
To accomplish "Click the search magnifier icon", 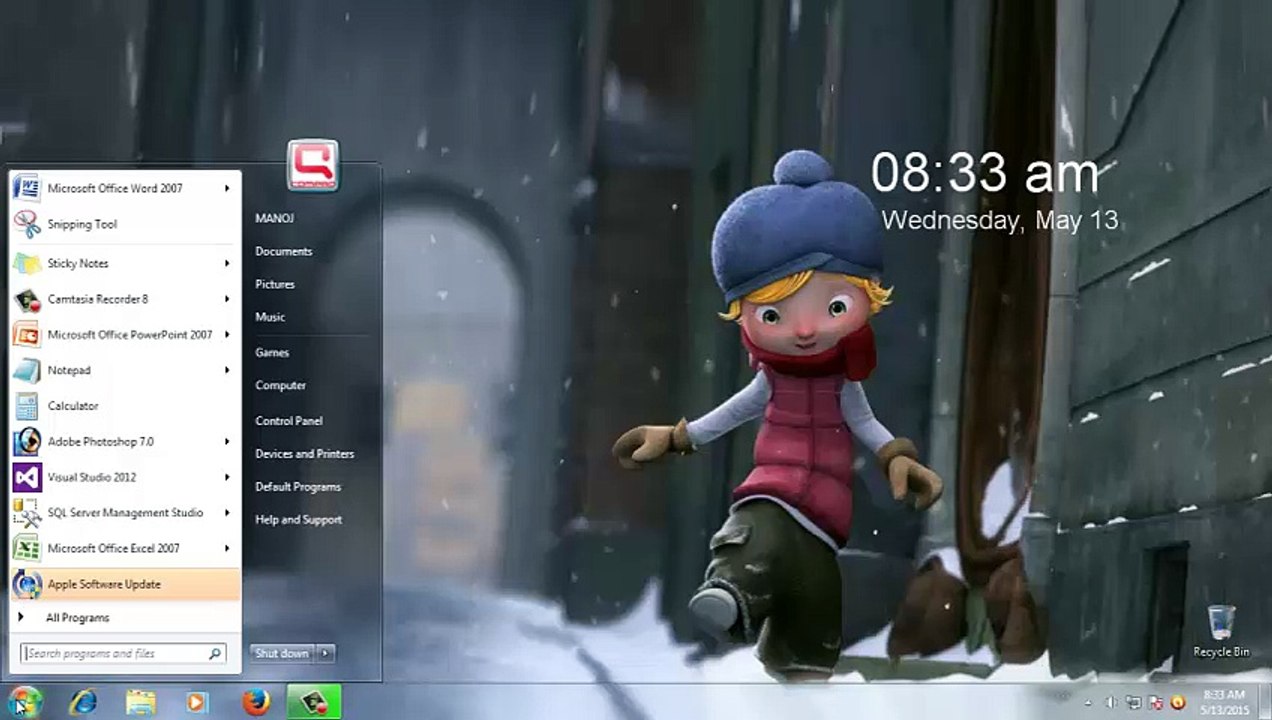I will point(214,654).
